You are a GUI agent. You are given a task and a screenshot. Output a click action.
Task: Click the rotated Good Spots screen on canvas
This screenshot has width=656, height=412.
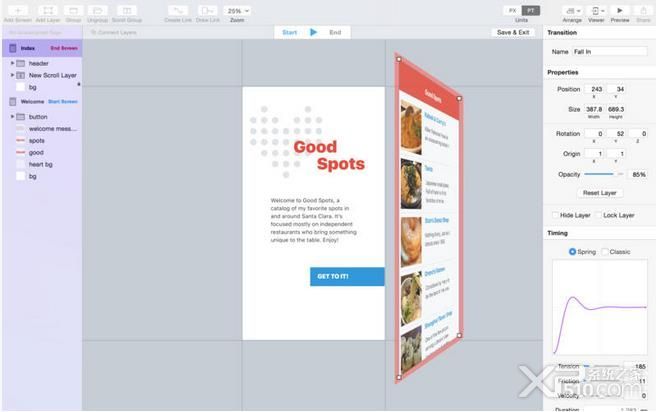(428, 218)
